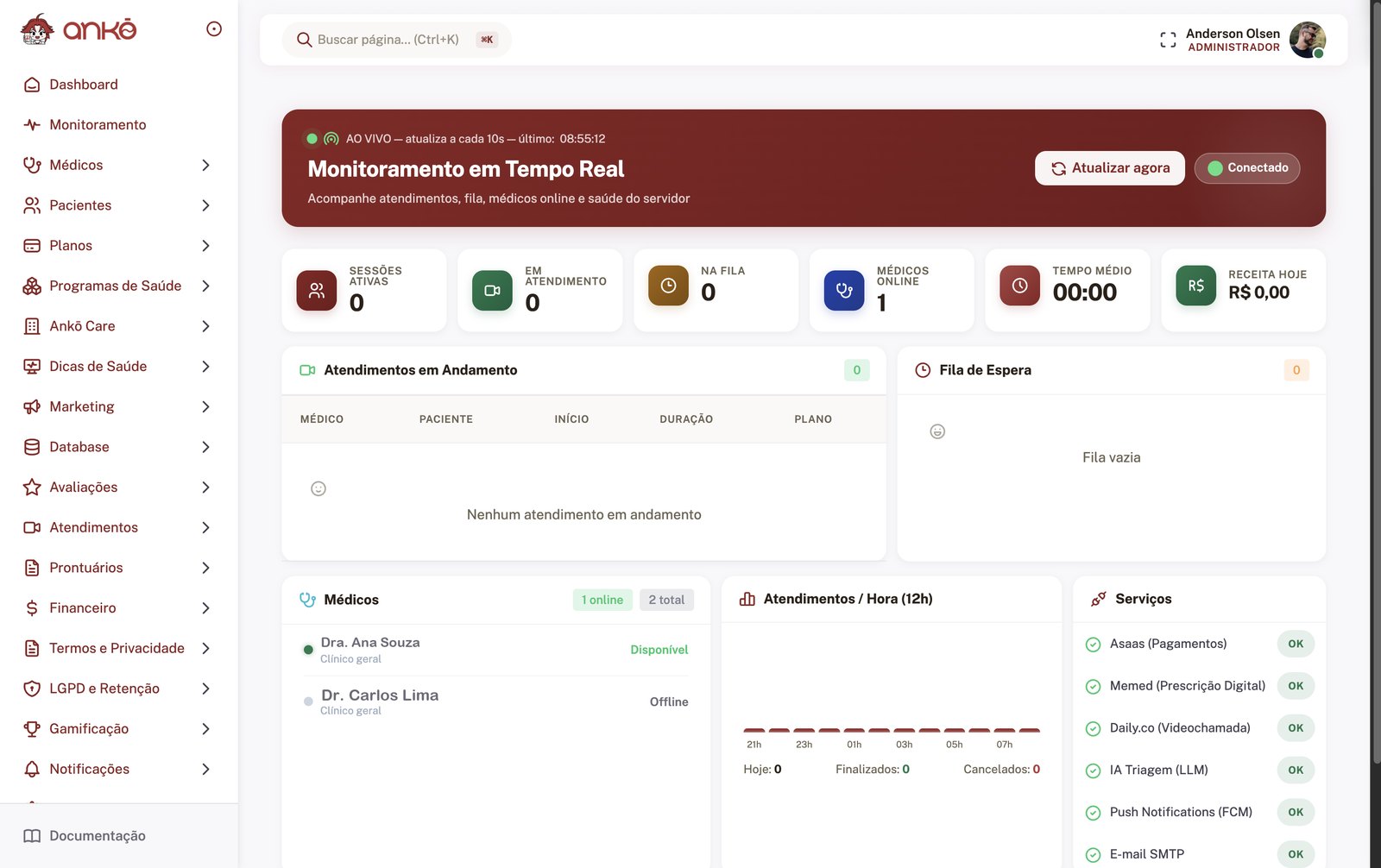Click the Médicos Online stethoscope card icon
Image resolution: width=1381 pixels, height=868 pixels.
[844, 291]
